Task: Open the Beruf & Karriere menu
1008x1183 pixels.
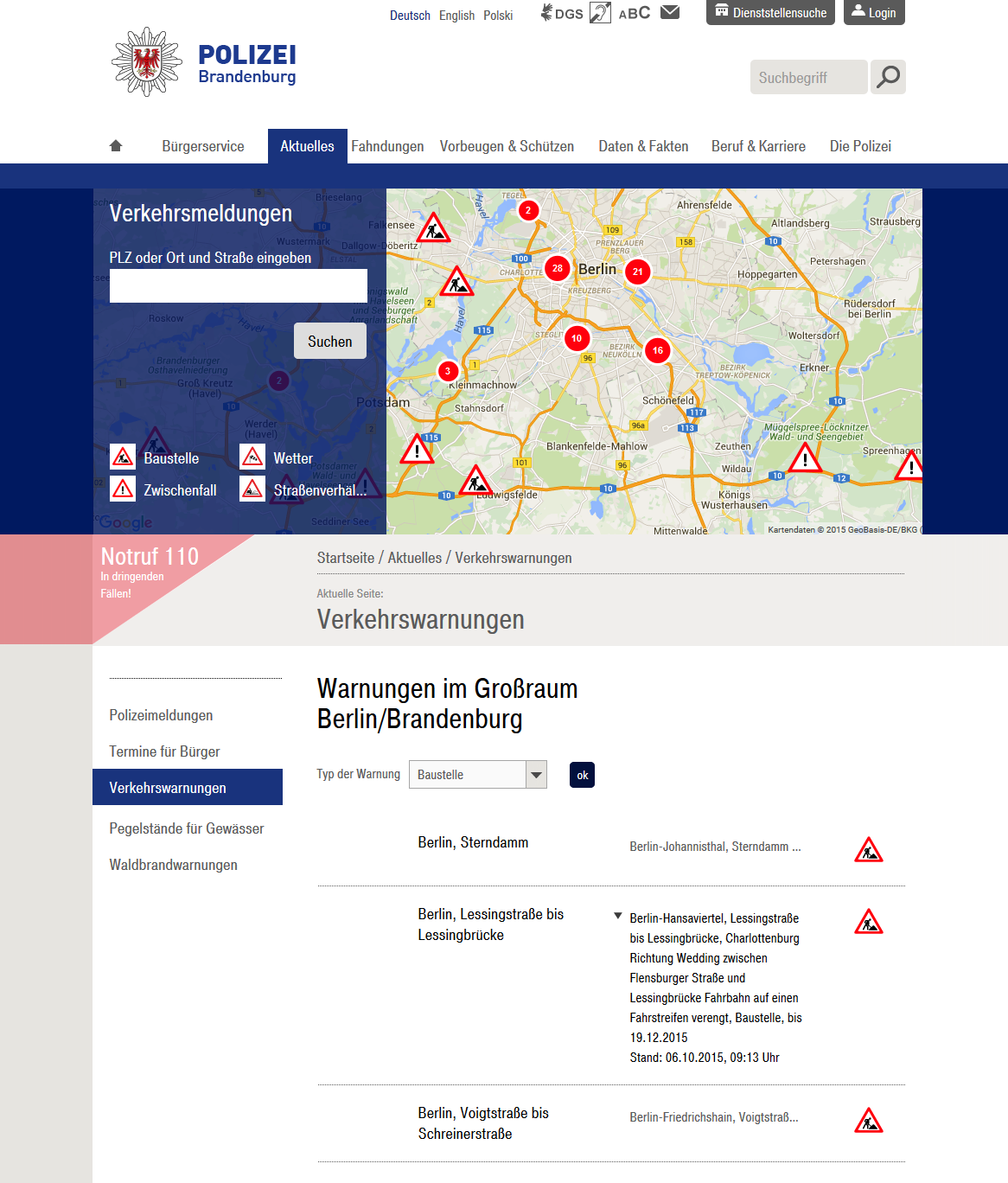Action: (758, 146)
